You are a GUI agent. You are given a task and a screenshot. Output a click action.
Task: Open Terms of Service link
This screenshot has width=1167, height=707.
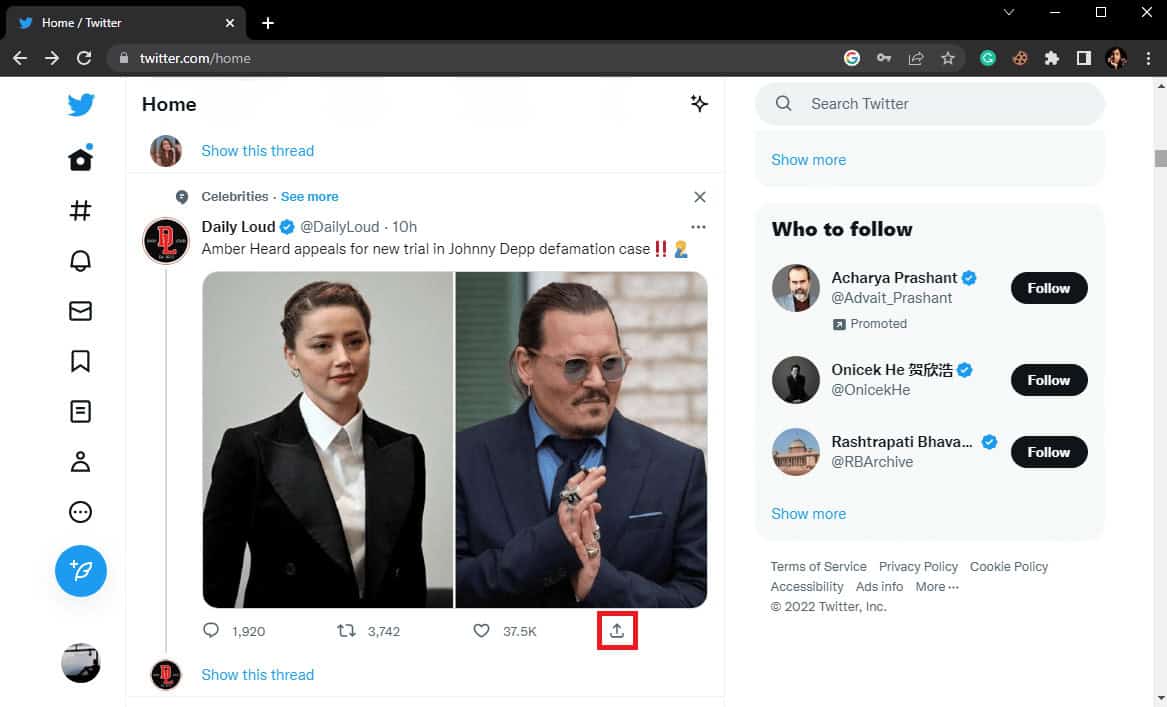pyautogui.click(x=818, y=566)
